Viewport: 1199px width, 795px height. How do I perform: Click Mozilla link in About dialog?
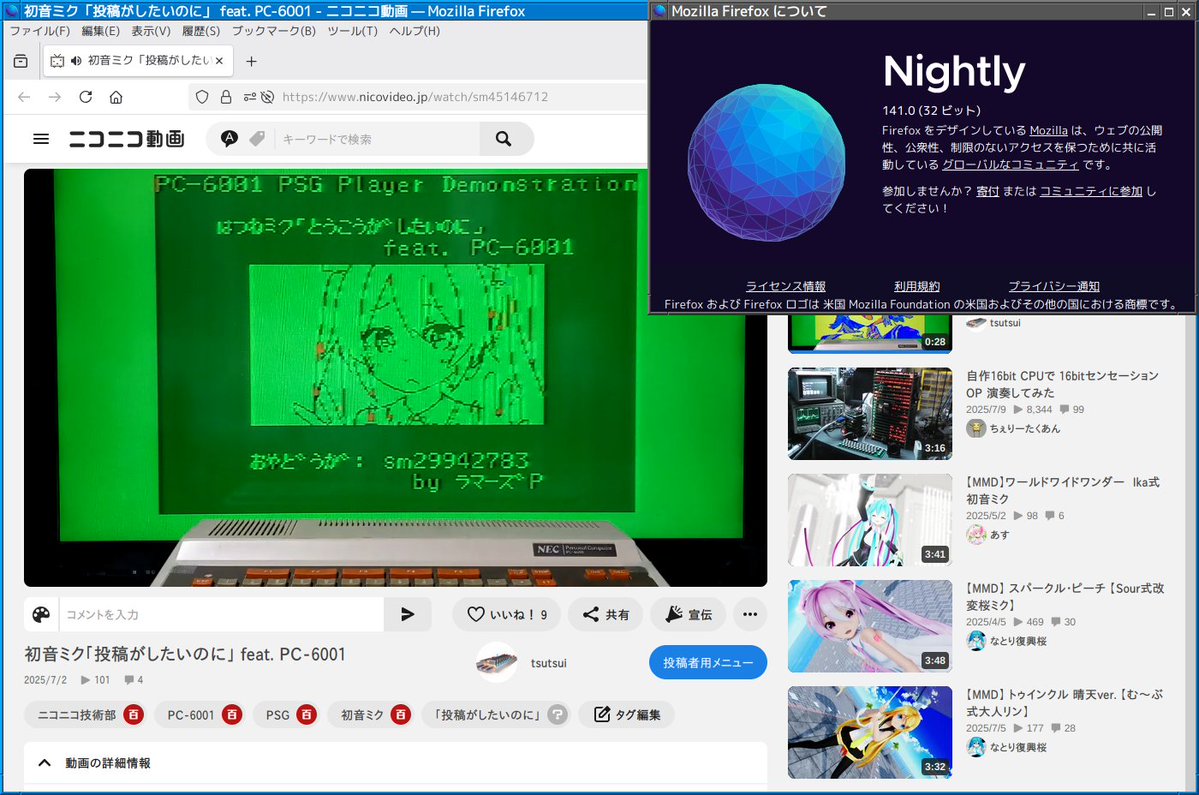coord(1048,131)
